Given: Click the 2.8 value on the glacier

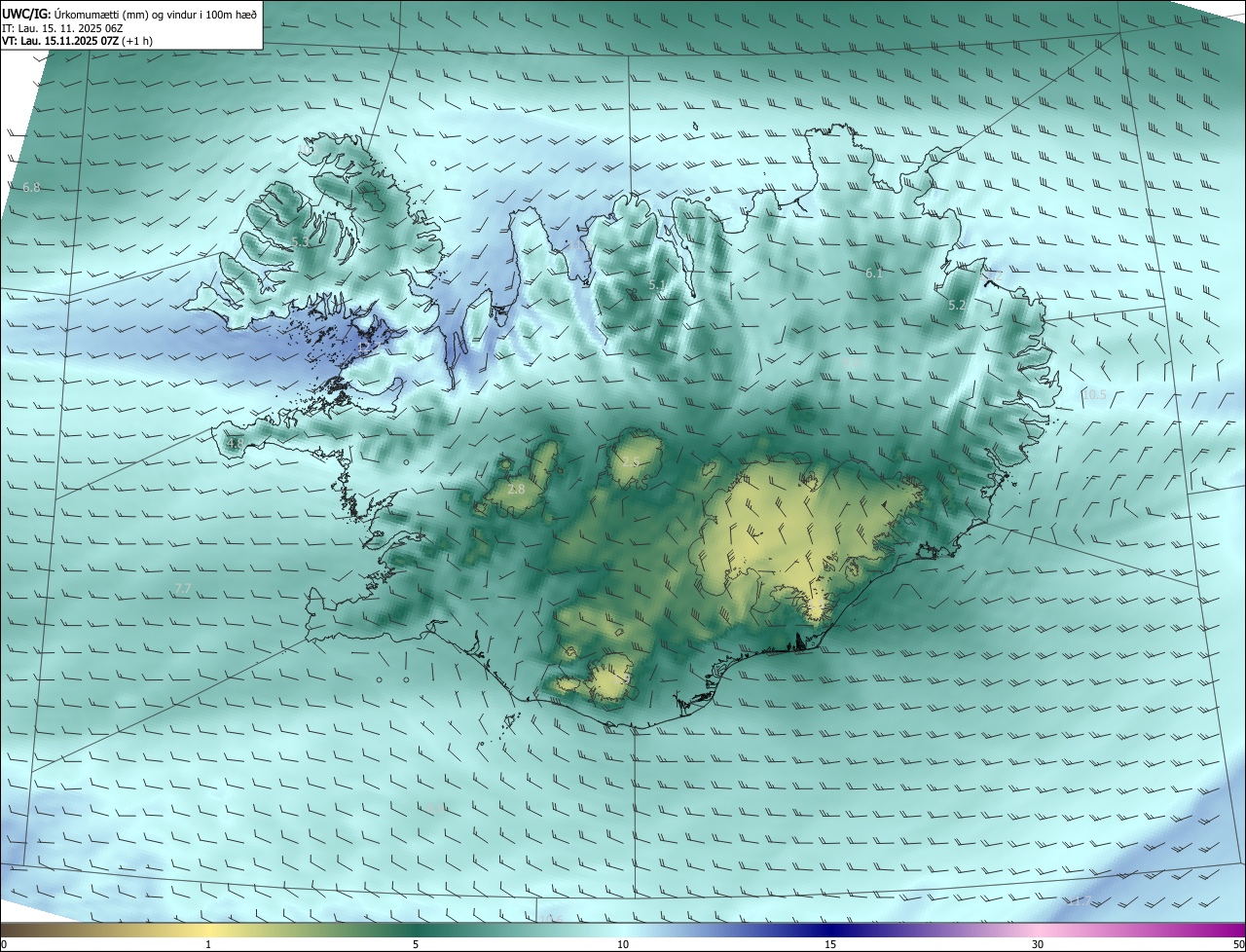Looking at the screenshot, I should [x=516, y=489].
